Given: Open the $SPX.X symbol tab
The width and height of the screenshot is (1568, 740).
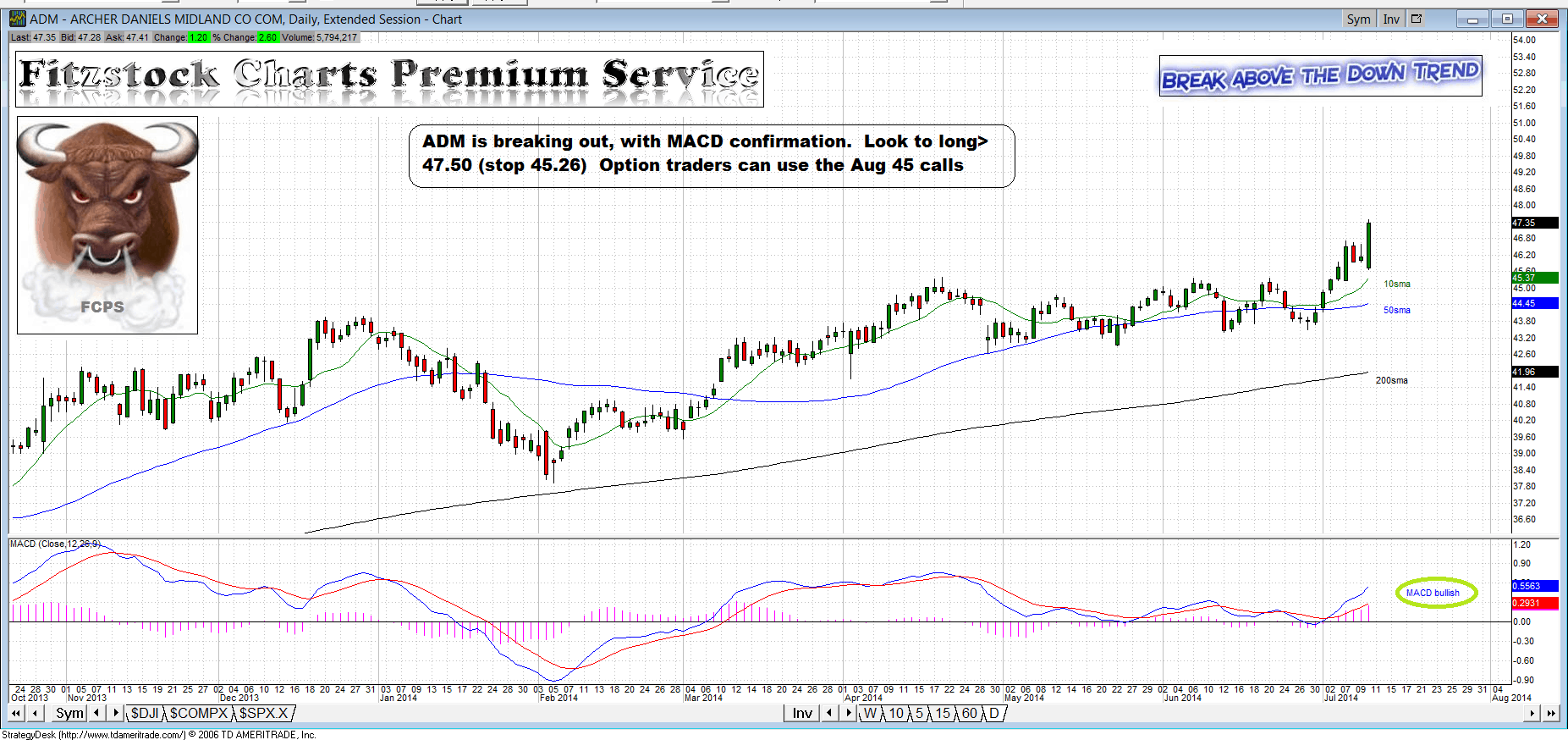Looking at the screenshot, I should [263, 714].
